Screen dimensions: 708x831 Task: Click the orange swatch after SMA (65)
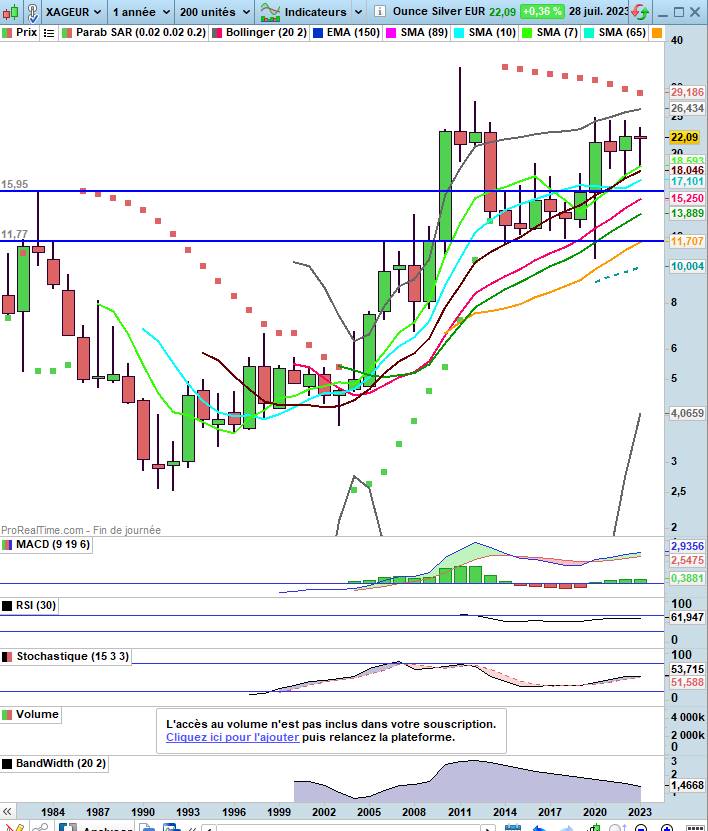657,33
